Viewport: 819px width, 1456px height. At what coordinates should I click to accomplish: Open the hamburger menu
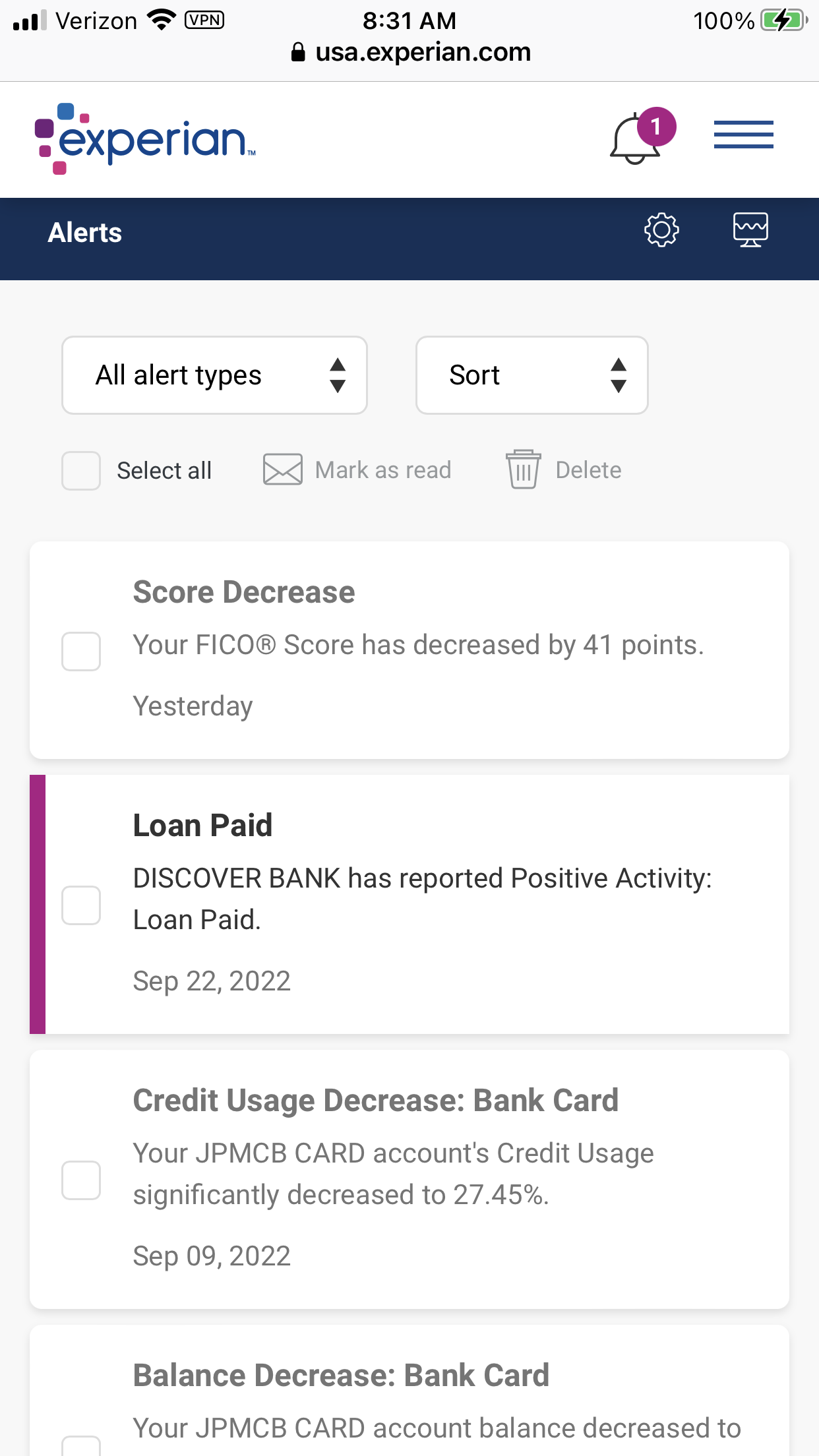coord(743,135)
